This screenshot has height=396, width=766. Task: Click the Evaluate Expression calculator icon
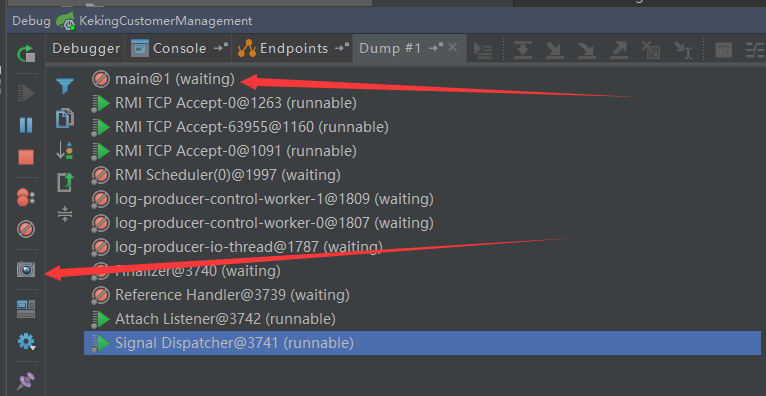[x=723, y=50]
